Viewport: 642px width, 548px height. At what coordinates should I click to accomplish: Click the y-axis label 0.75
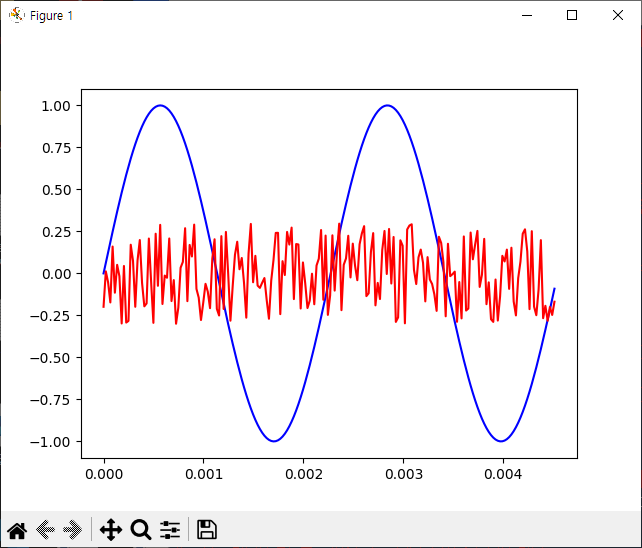tap(56, 148)
